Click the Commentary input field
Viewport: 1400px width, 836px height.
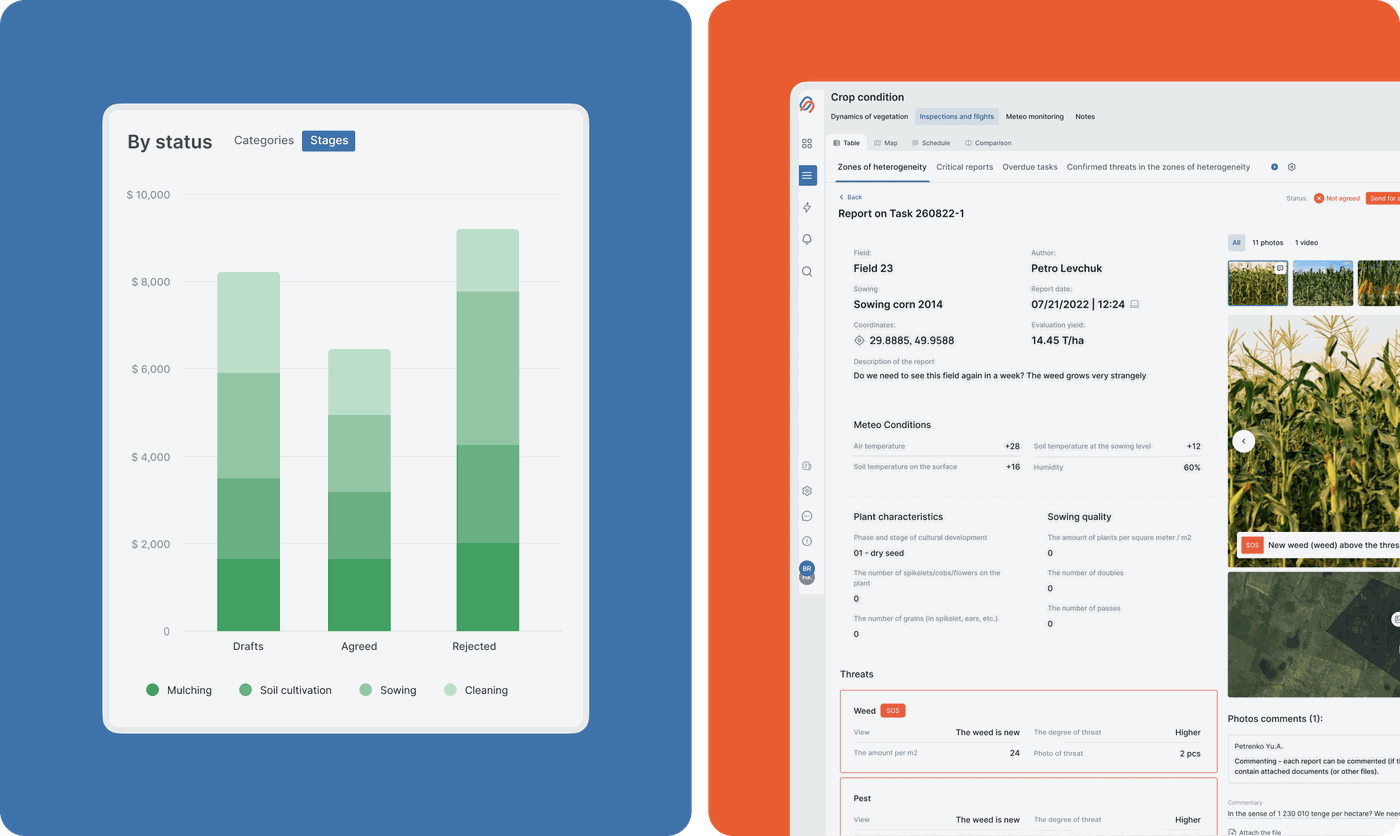(x=1314, y=813)
